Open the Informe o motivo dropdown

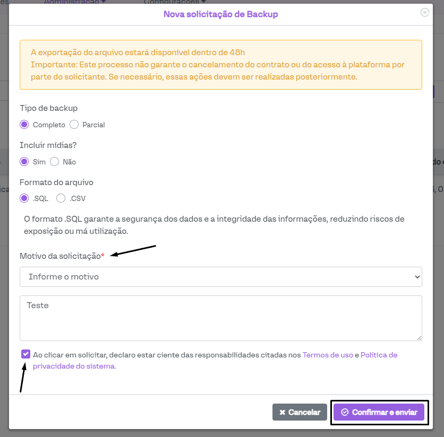221,277
